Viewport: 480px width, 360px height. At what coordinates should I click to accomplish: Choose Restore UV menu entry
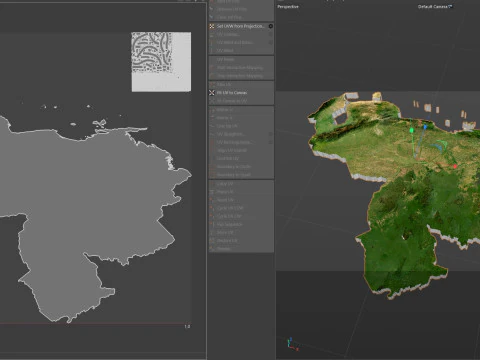tap(241, 241)
